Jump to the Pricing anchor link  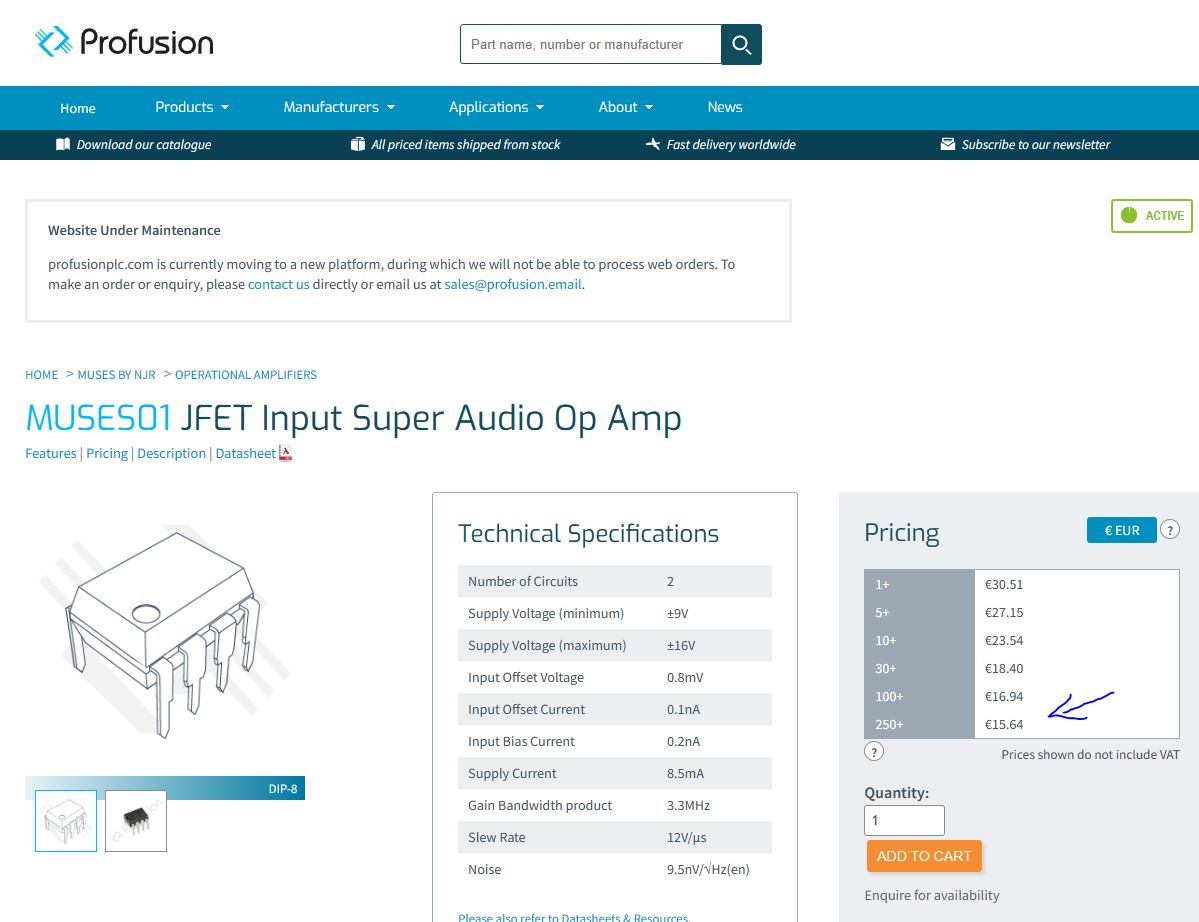(x=107, y=453)
